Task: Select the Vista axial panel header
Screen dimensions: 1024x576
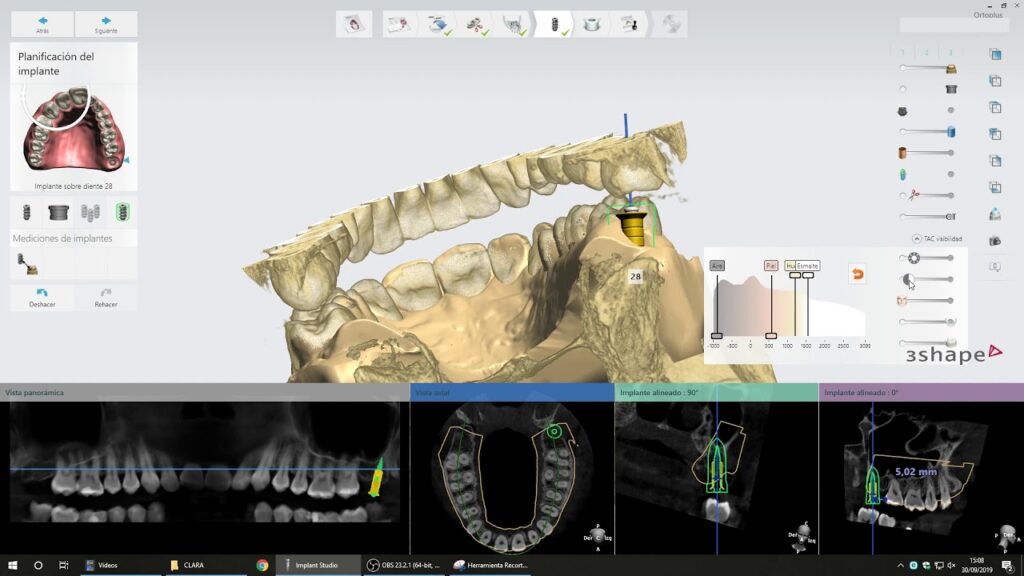Action: (512, 392)
